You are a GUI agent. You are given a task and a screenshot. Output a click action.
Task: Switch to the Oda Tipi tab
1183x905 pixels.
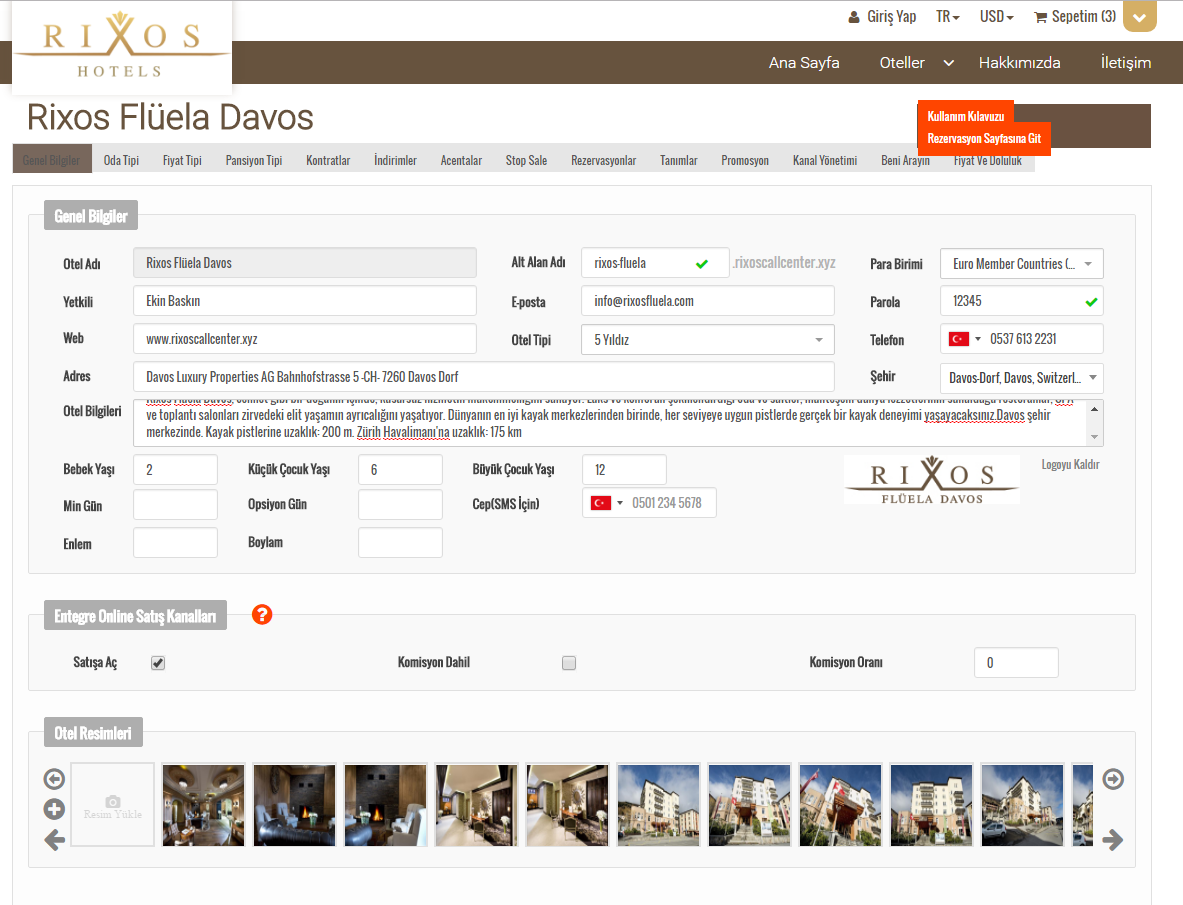(121, 160)
